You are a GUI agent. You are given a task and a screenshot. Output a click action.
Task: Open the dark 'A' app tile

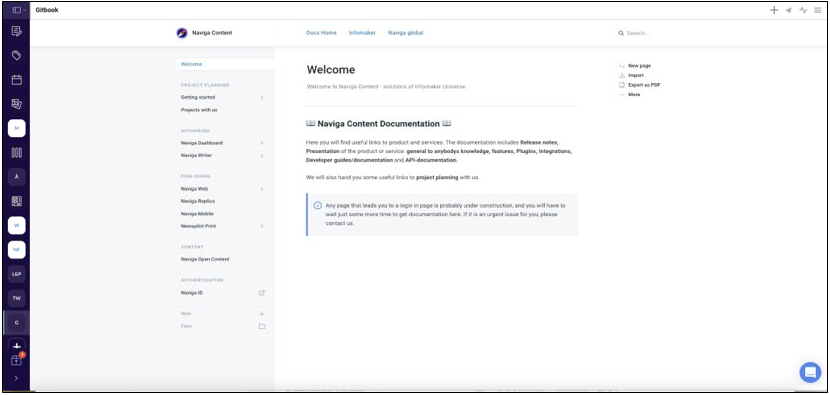(16, 177)
